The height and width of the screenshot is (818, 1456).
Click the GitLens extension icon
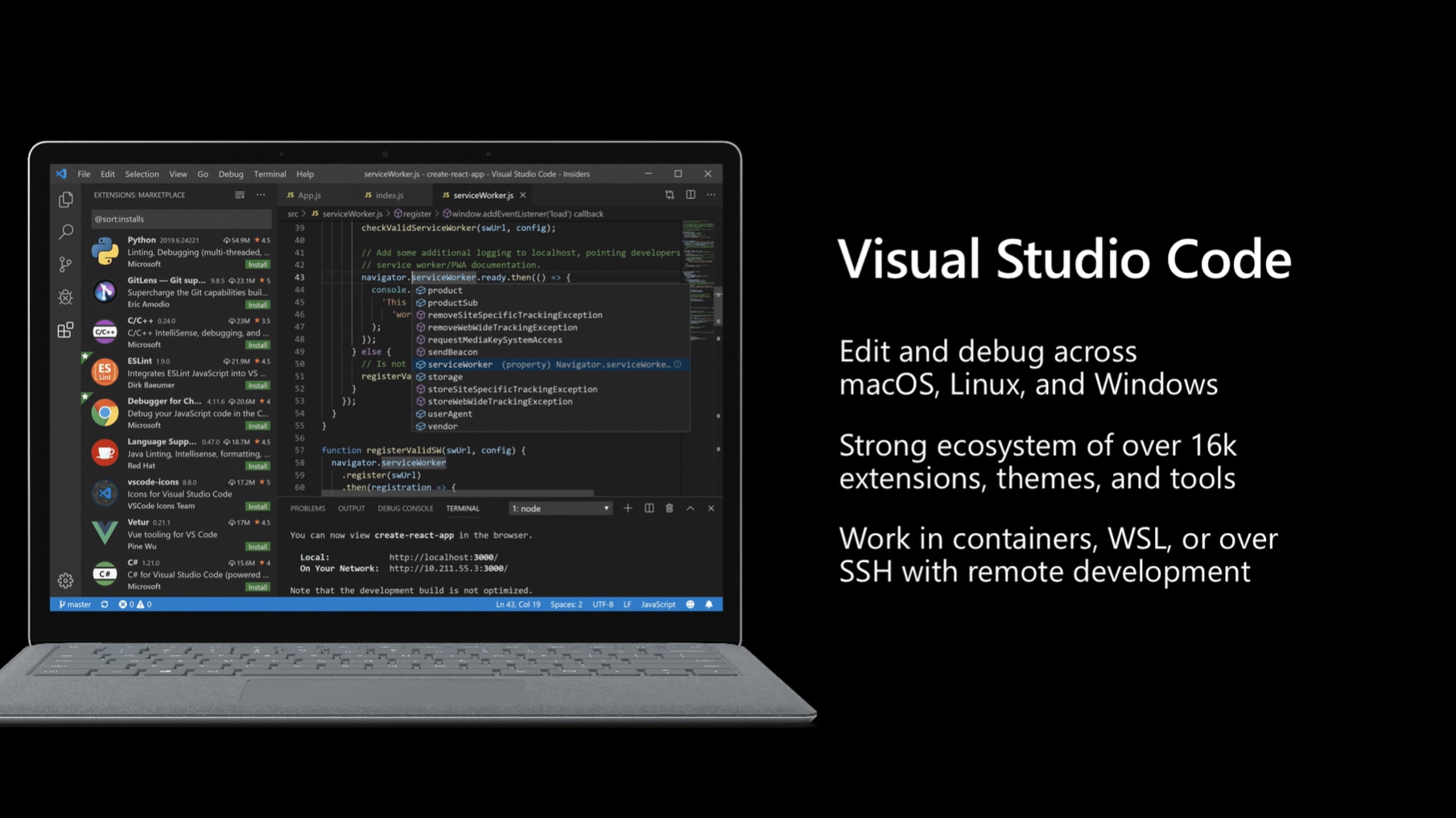(105, 291)
